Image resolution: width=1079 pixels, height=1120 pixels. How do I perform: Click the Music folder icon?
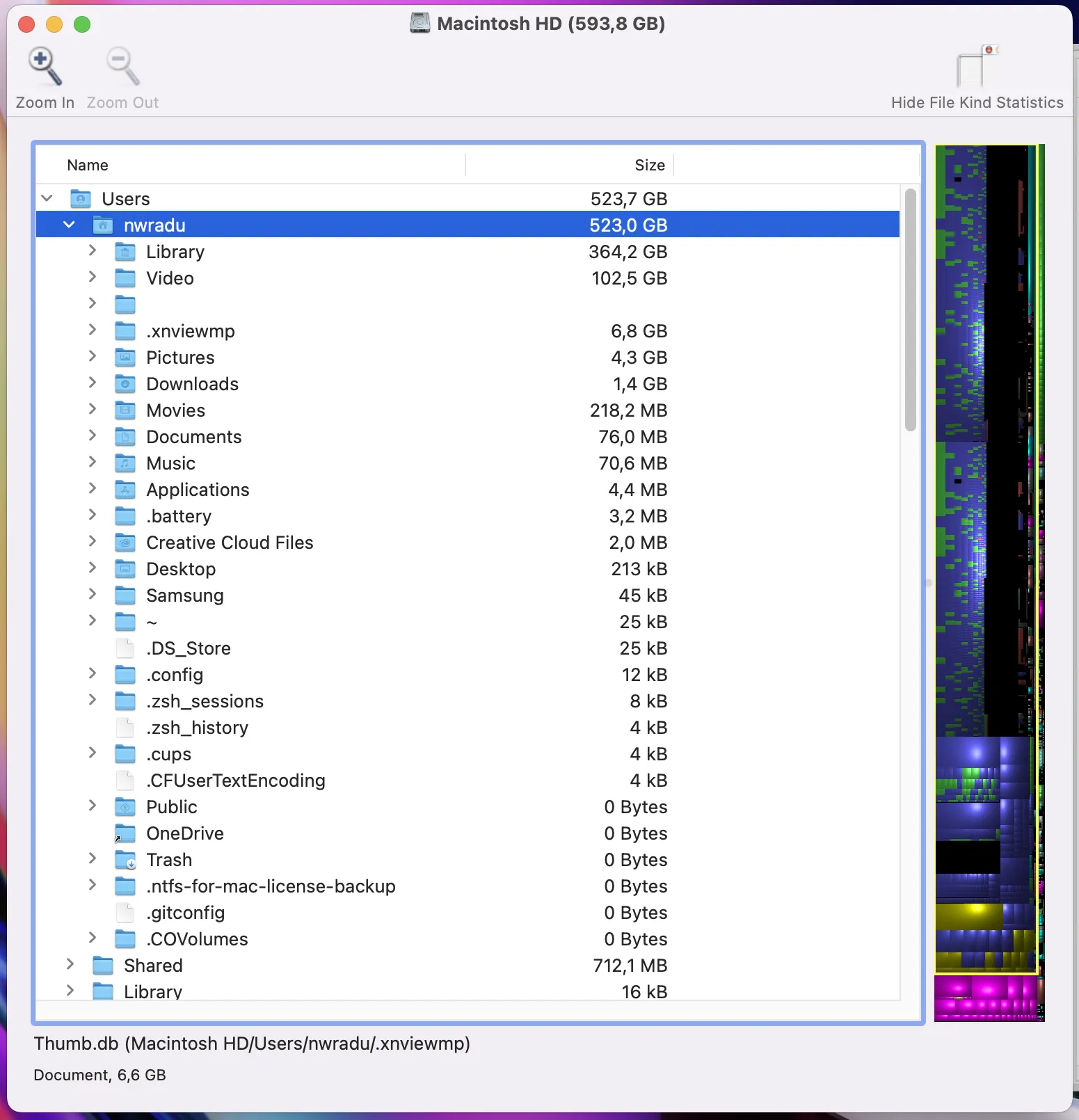(125, 463)
